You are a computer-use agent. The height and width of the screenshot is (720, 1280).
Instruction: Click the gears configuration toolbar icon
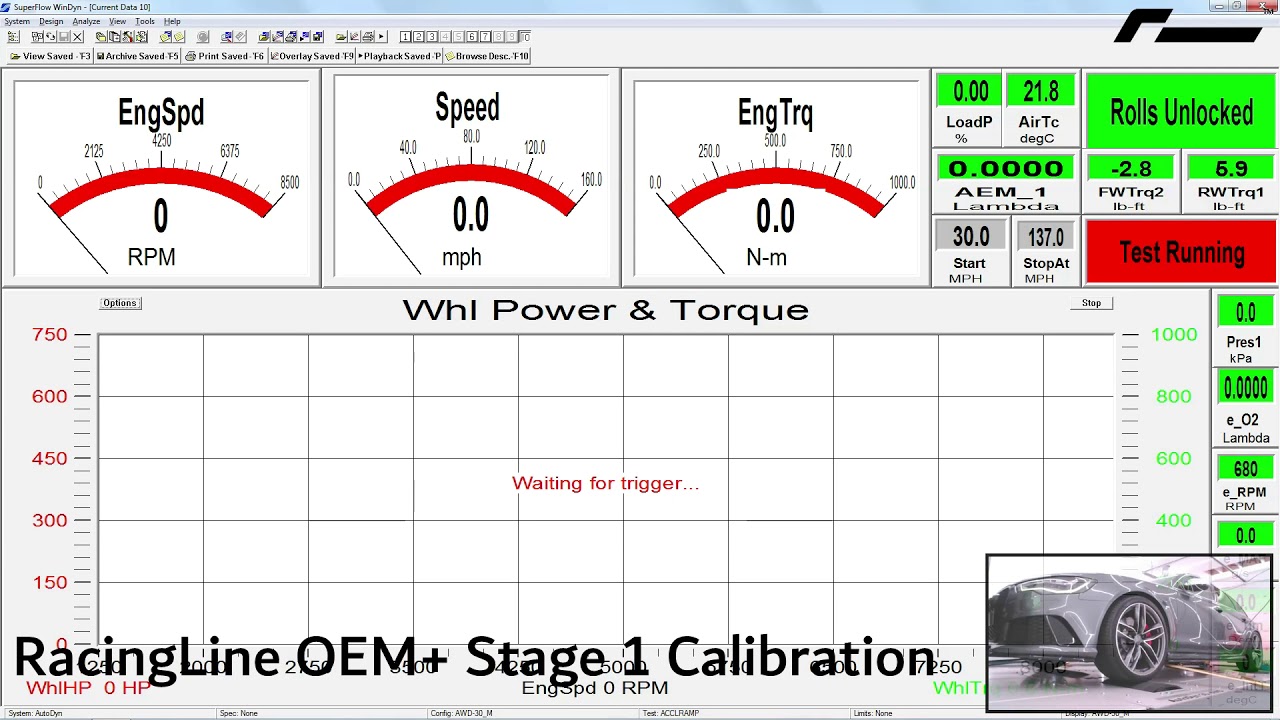click(x=141, y=37)
